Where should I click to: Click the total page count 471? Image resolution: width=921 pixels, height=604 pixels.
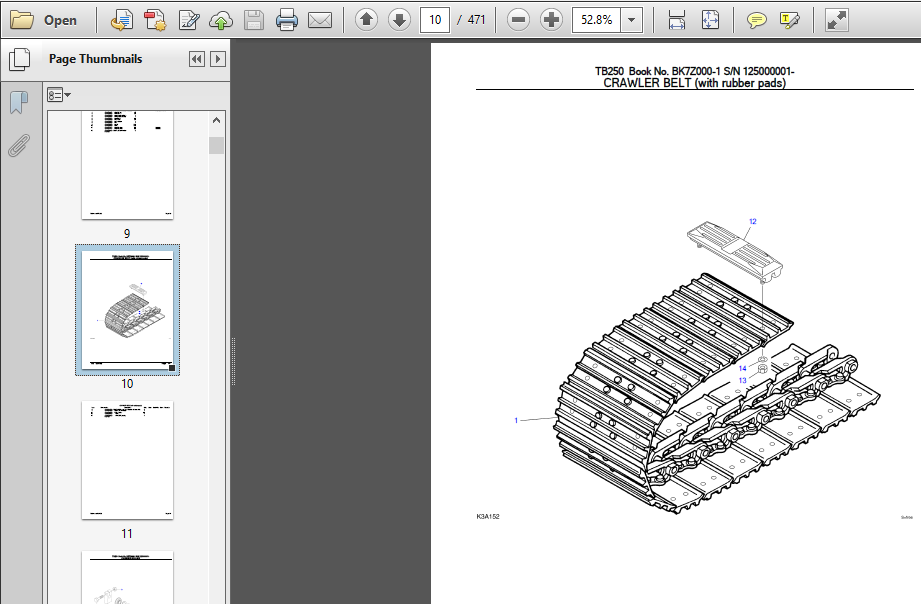click(x=476, y=20)
